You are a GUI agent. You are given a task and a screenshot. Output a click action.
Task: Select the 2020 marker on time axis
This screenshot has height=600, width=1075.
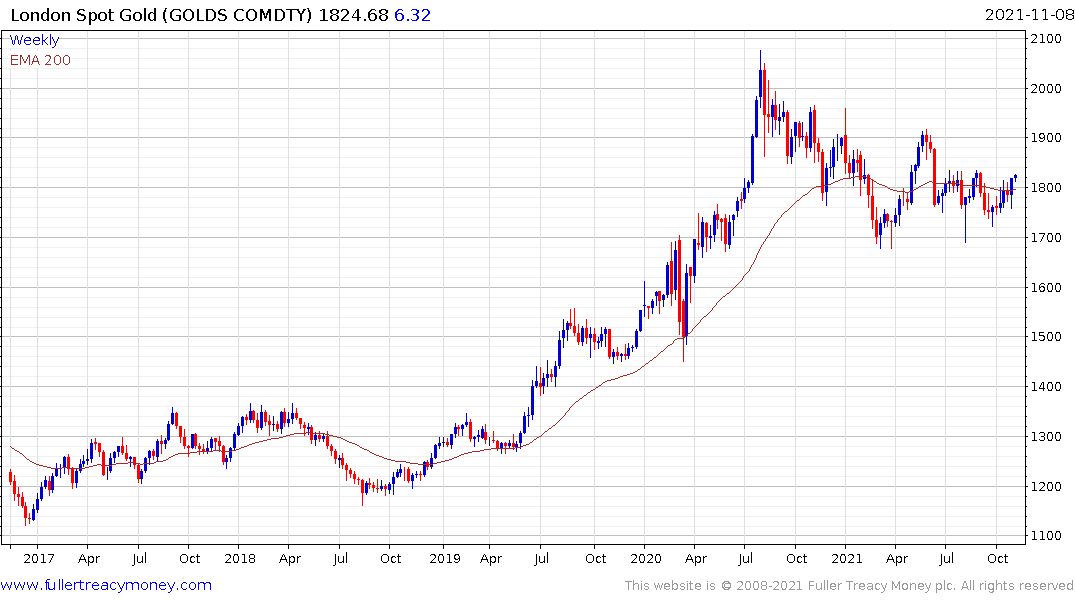(x=646, y=558)
